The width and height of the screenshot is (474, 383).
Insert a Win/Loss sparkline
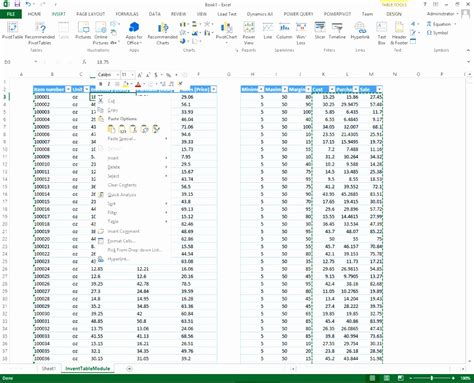coord(301,33)
